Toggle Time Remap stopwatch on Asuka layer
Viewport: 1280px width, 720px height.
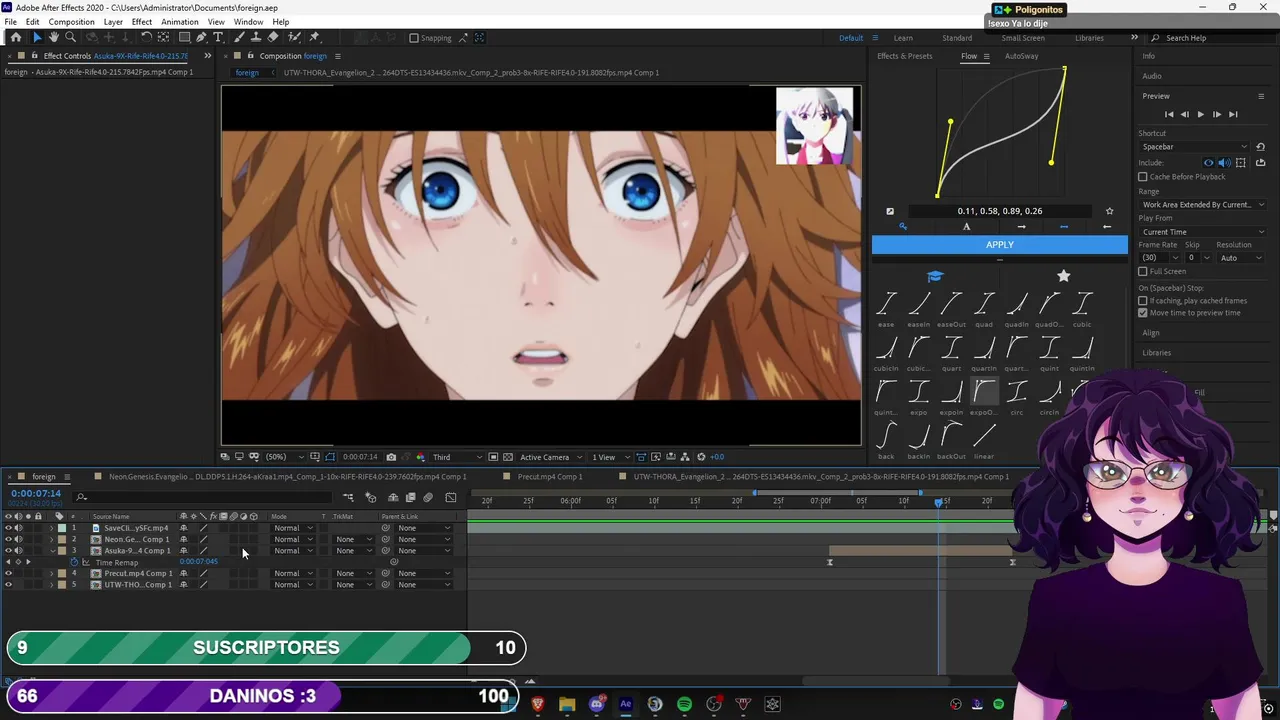tap(74, 562)
